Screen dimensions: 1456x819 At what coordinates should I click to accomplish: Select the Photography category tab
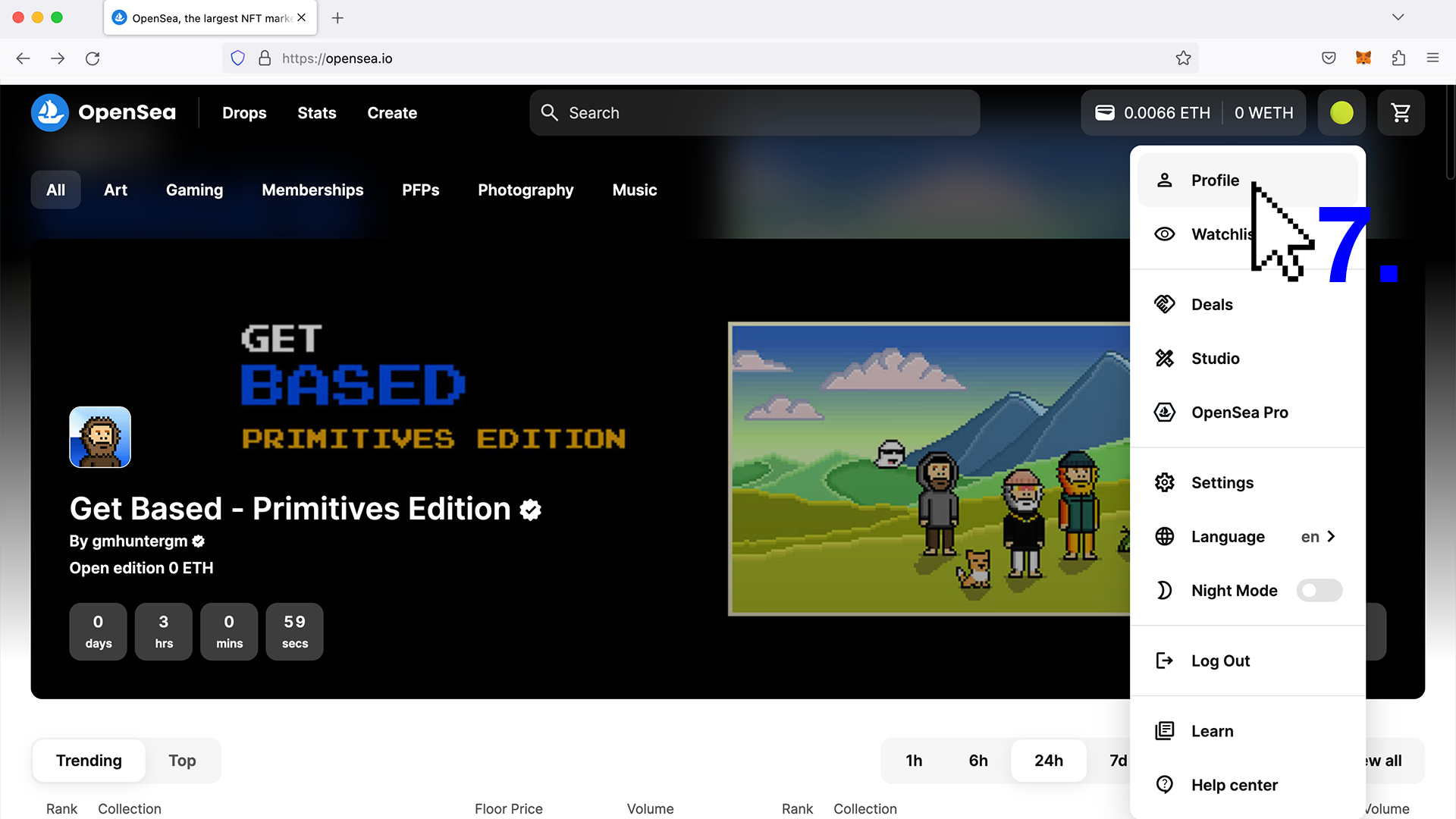click(526, 190)
